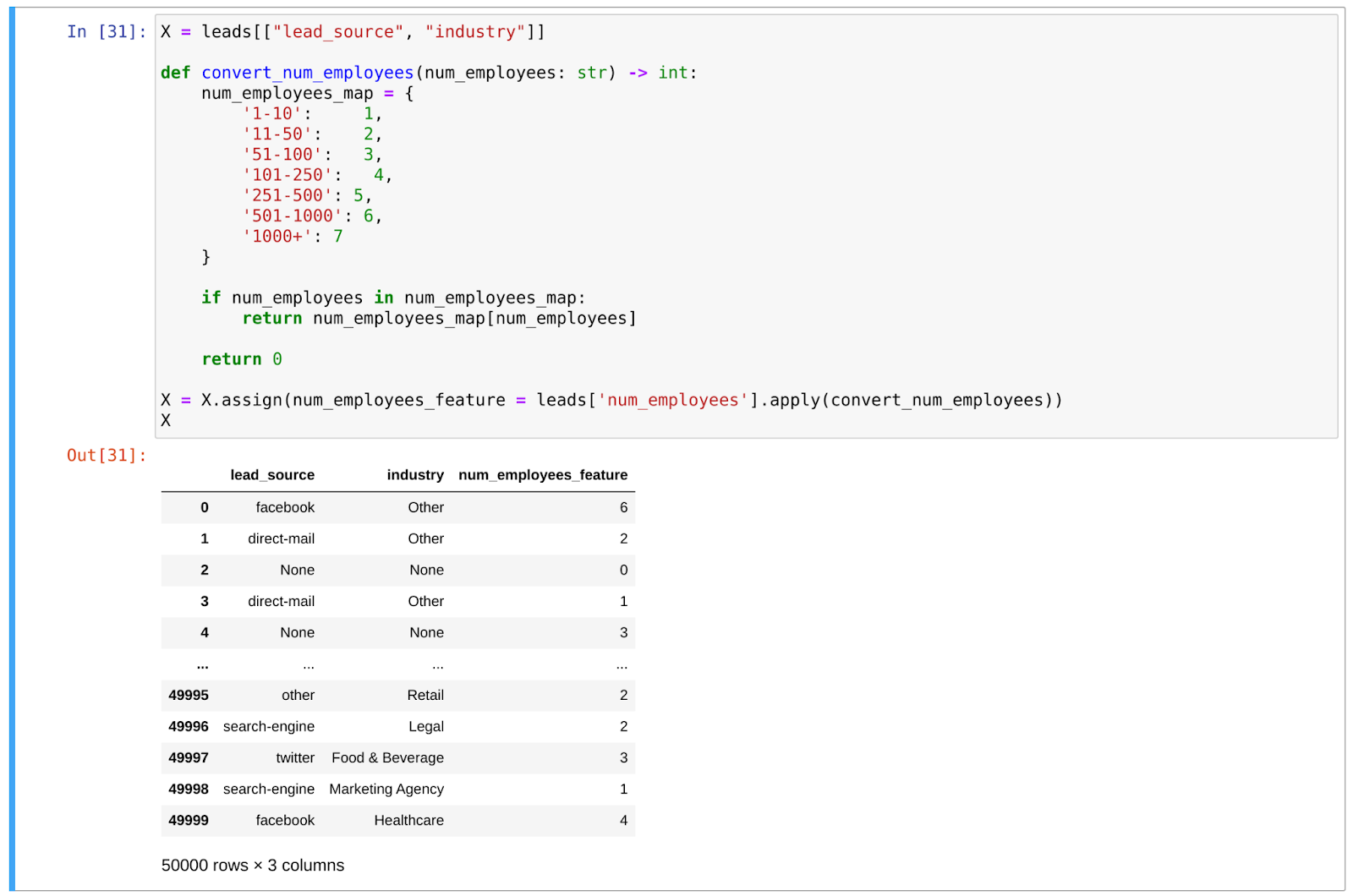The width and height of the screenshot is (1353, 896).
Task: Click 'search-engine' in row 49996
Action: 269,726
